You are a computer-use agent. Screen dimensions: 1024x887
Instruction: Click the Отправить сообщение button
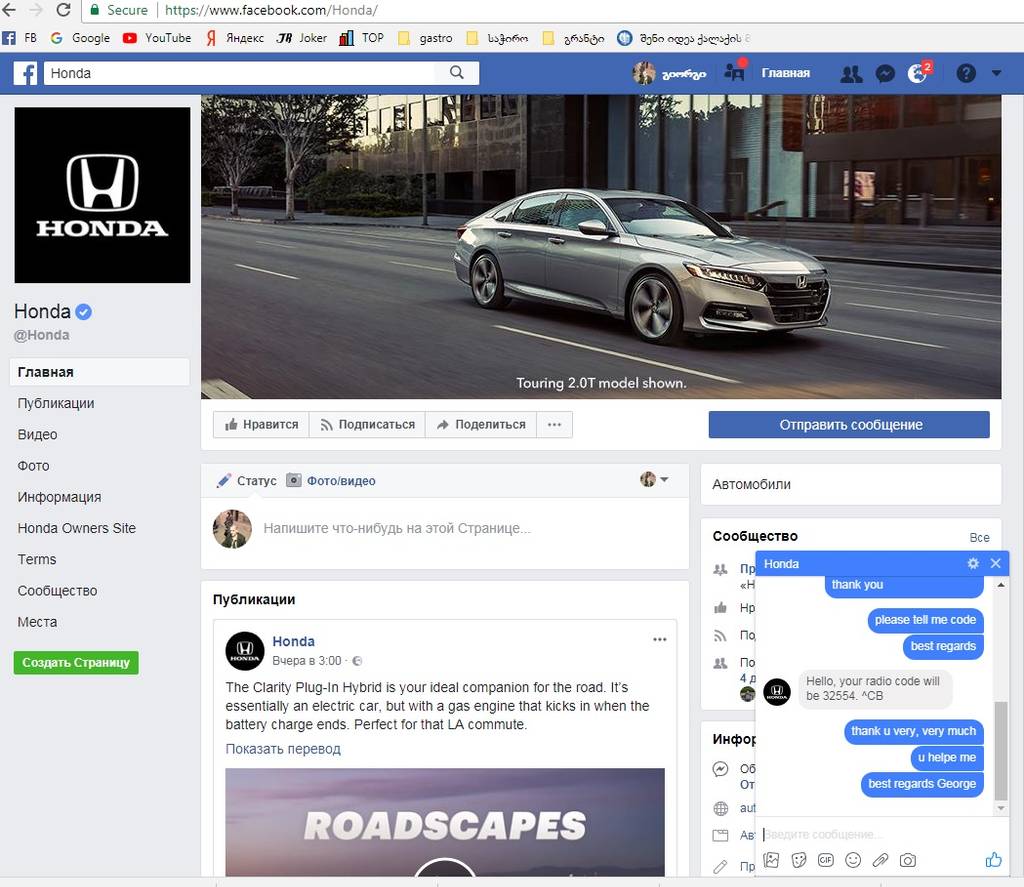pyautogui.click(x=849, y=425)
